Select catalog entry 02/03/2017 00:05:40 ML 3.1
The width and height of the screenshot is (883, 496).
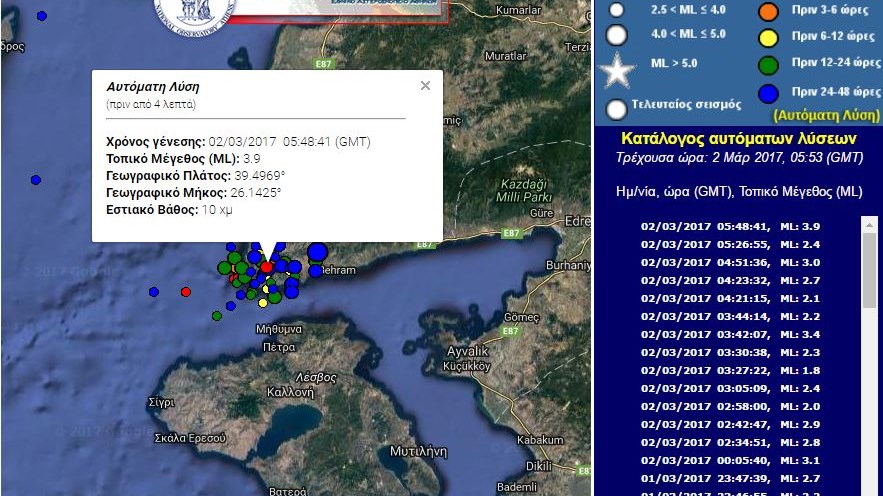730,461
